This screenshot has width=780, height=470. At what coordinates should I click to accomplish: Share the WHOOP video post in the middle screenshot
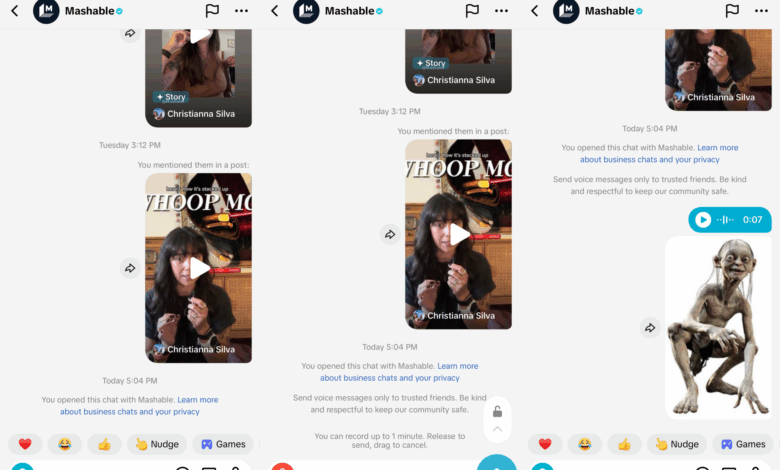[390, 234]
